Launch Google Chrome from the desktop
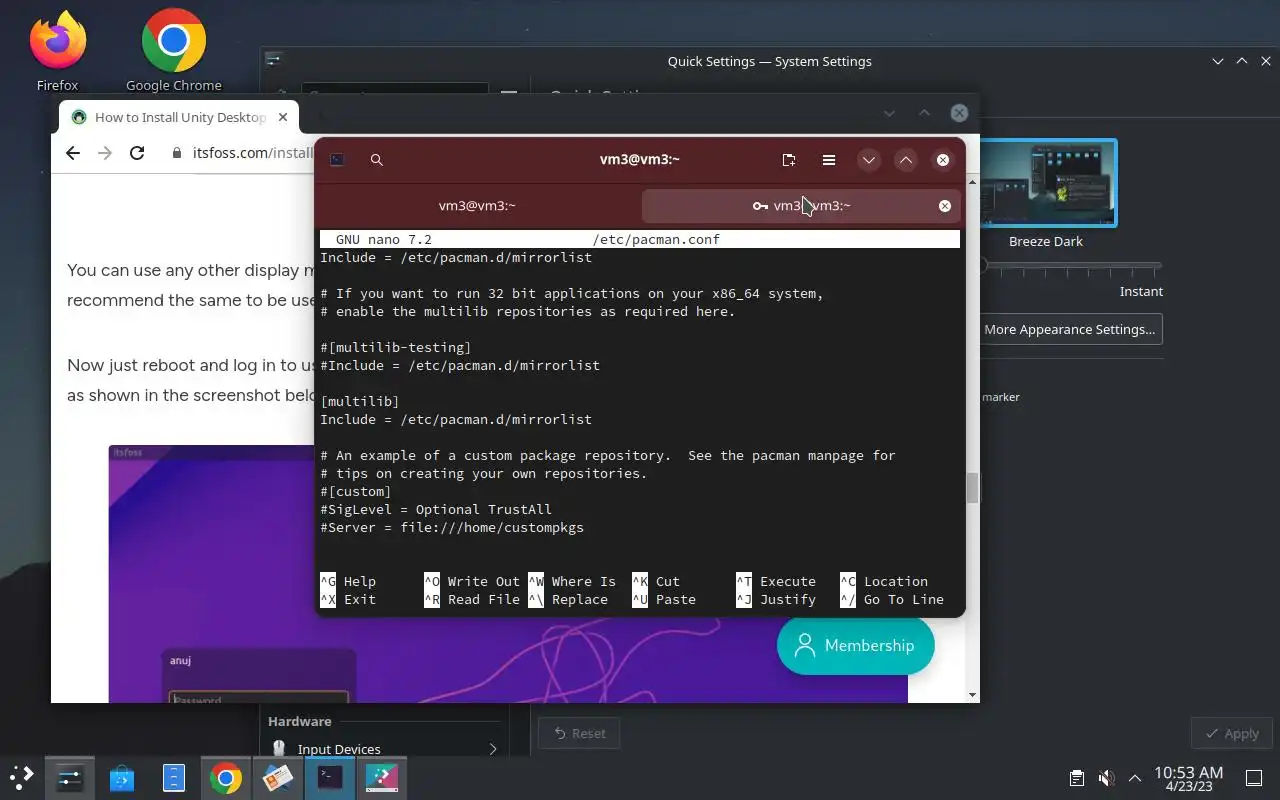This screenshot has height=800, width=1280. coord(174,50)
